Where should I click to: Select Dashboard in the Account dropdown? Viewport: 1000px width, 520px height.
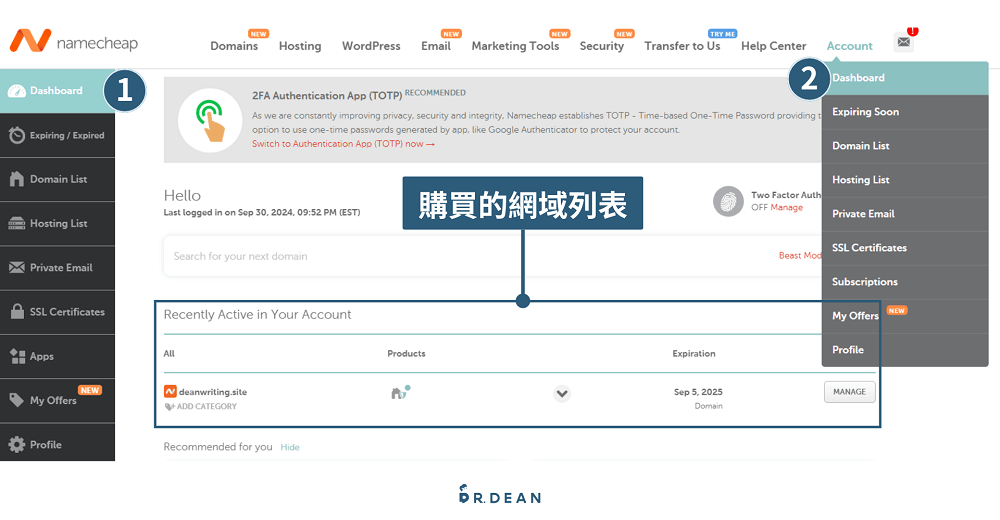905,78
